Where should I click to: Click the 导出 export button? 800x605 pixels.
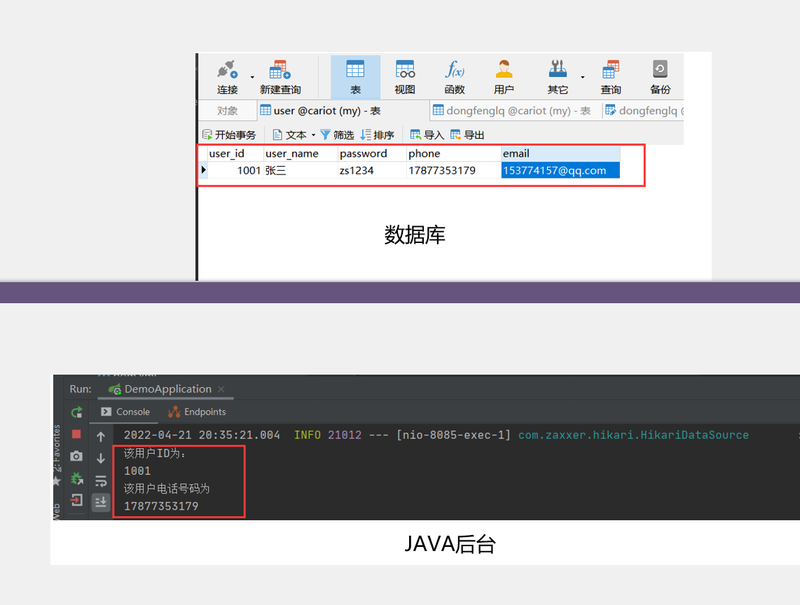467,135
